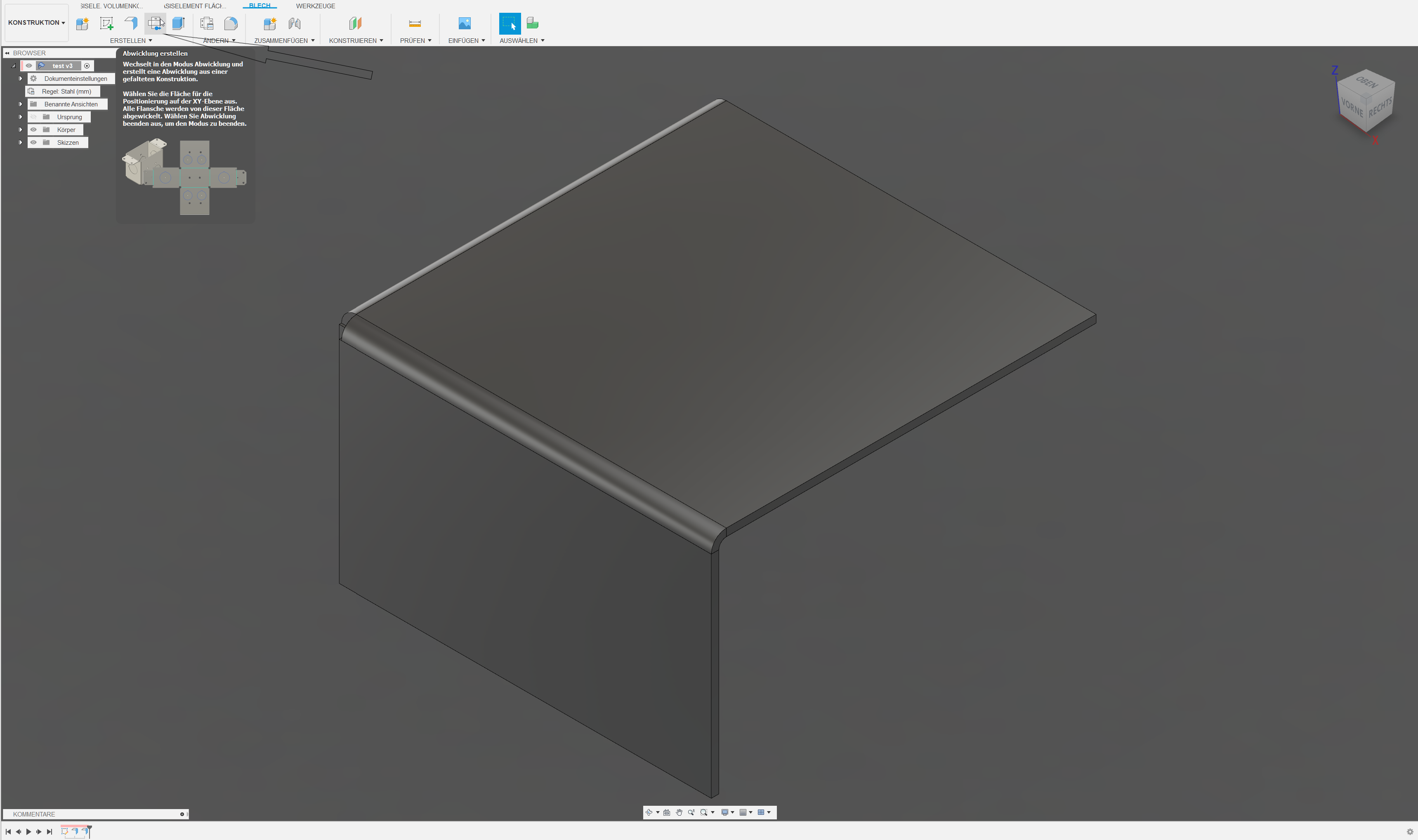
Task: Hide the Körper folder visibility
Action: point(33,129)
